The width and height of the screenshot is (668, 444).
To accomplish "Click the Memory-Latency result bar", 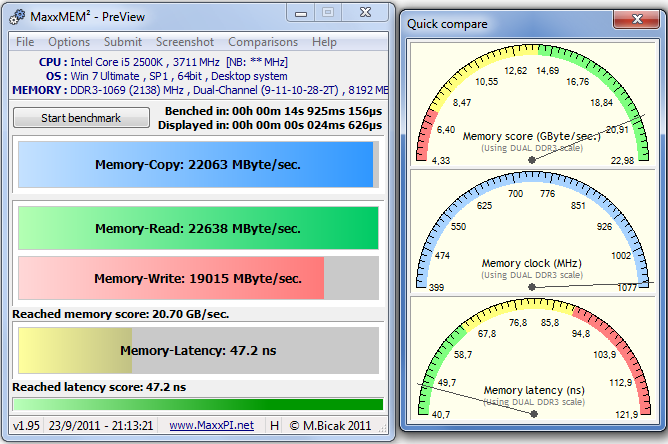I will 197,351.
